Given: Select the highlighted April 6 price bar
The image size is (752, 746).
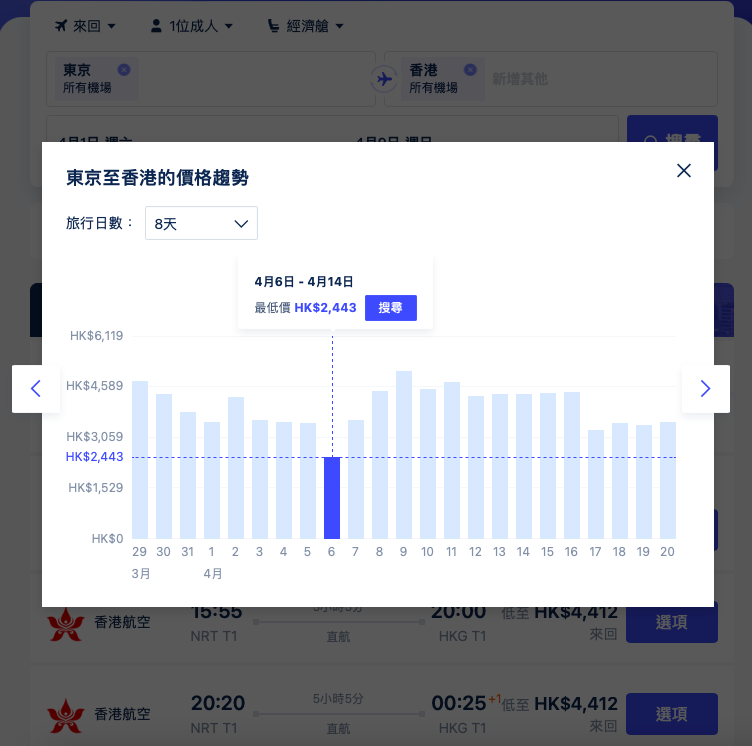Looking at the screenshot, I should pyautogui.click(x=332, y=497).
